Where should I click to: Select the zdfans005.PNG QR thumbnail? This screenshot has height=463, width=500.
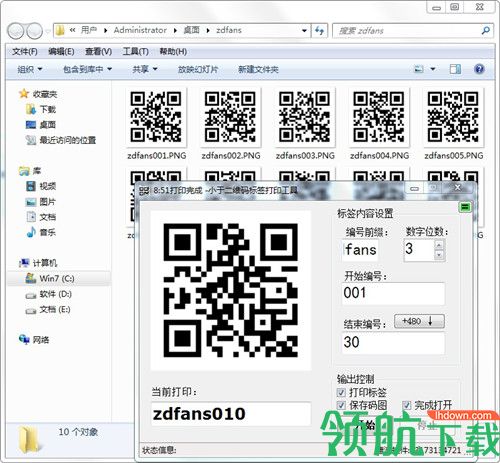[x=453, y=117]
